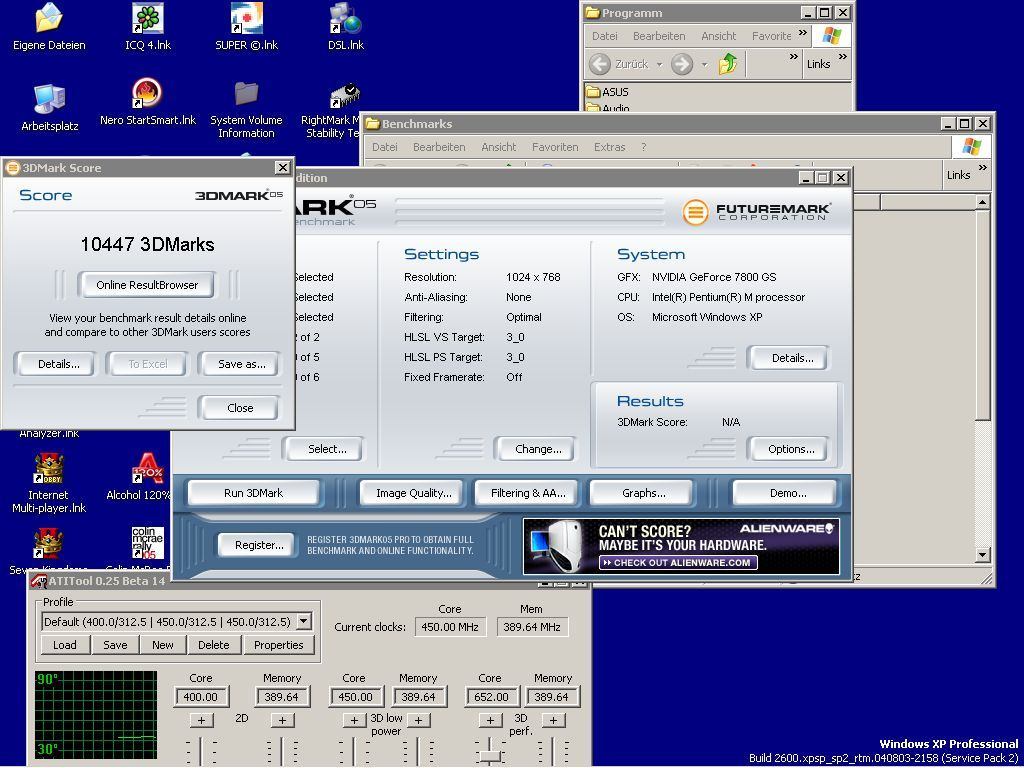
Task: Click Details under System section
Action: 792,358
